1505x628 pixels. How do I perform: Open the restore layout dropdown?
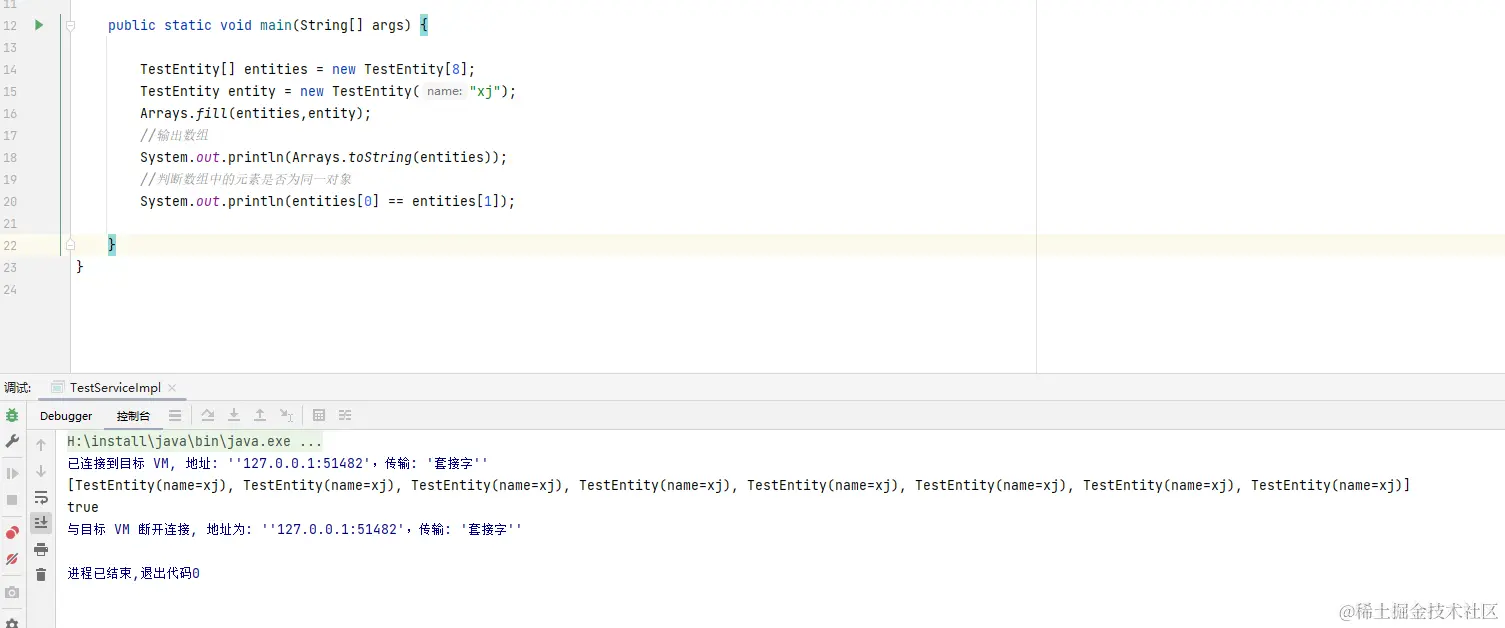click(x=344, y=415)
